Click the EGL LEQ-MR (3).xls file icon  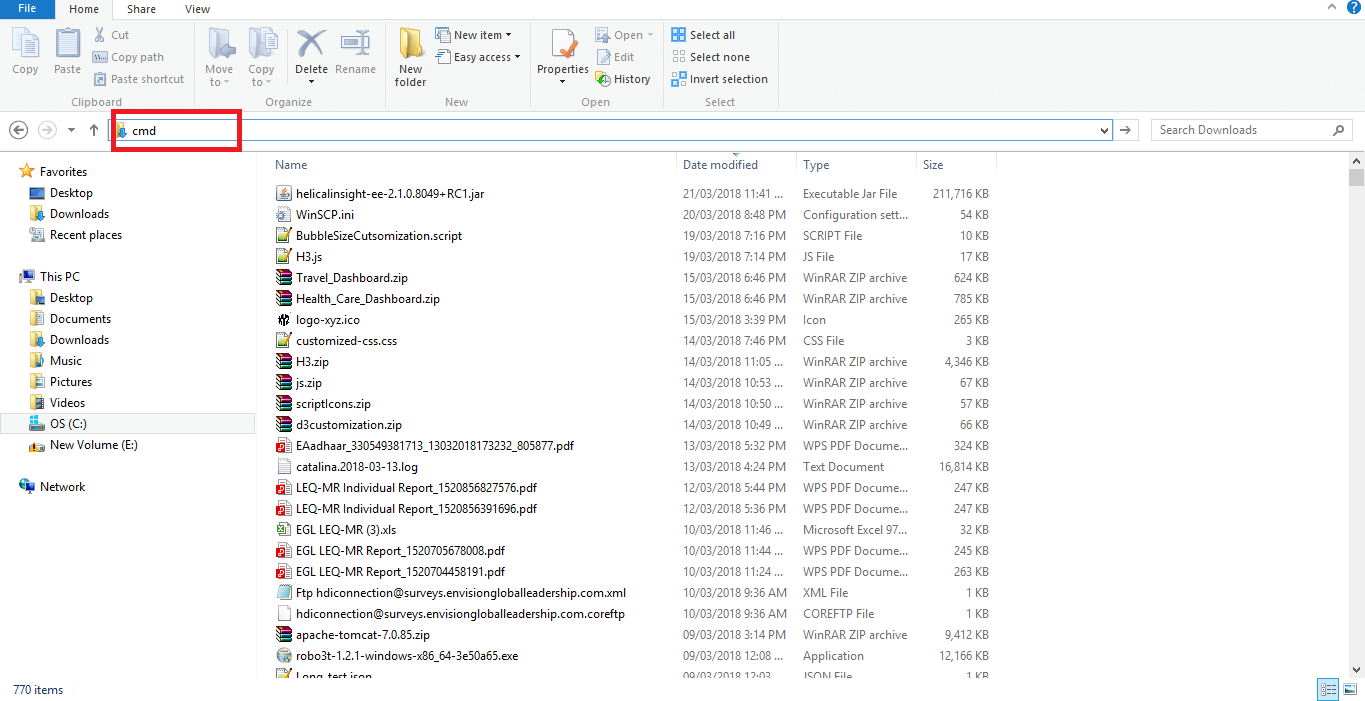click(x=283, y=530)
